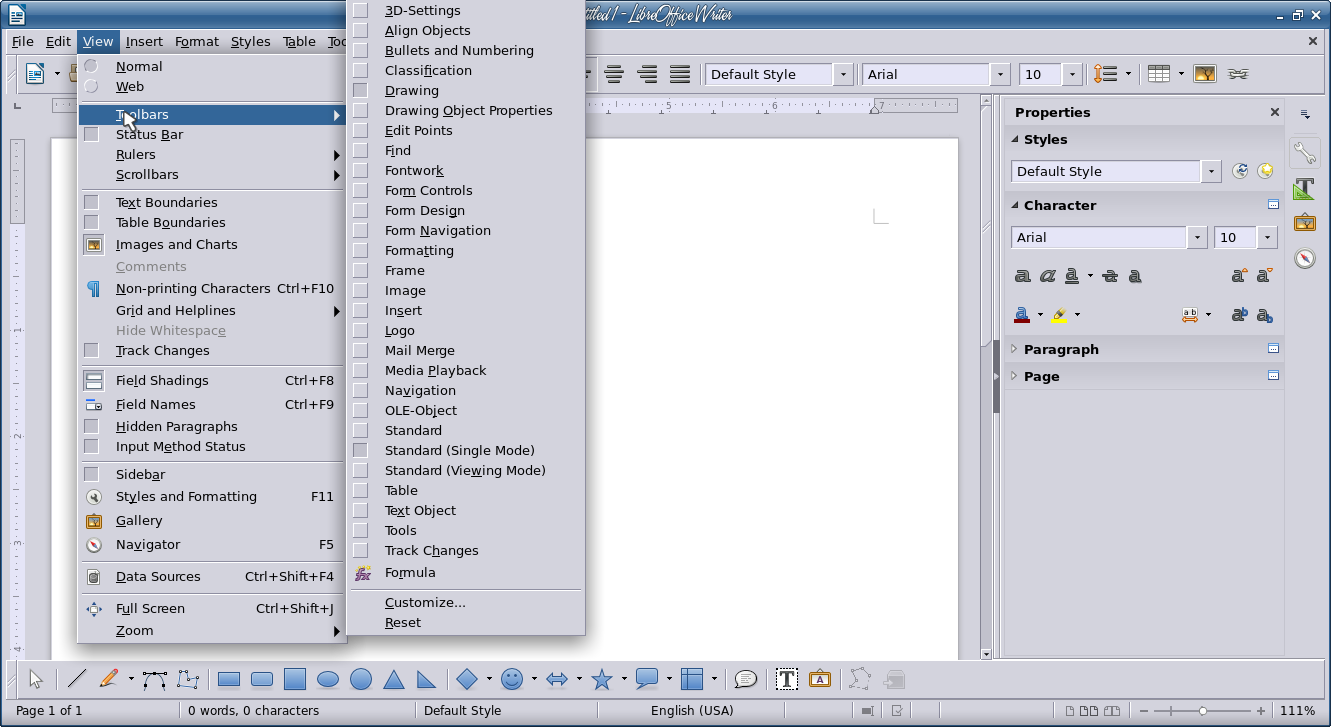Viewport: 1331px width, 727px height.
Task: Open the Rulers submenu
Action: coord(212,154)
